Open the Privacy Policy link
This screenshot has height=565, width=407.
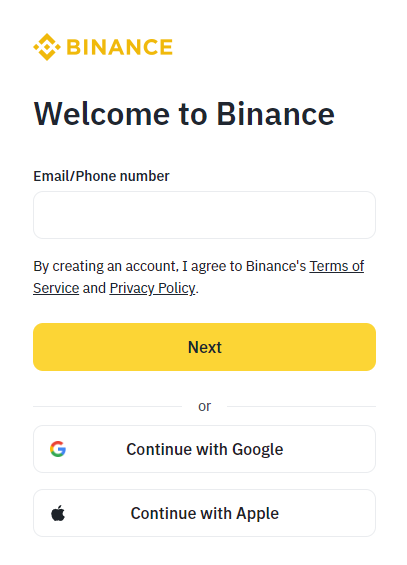(152, 288)
